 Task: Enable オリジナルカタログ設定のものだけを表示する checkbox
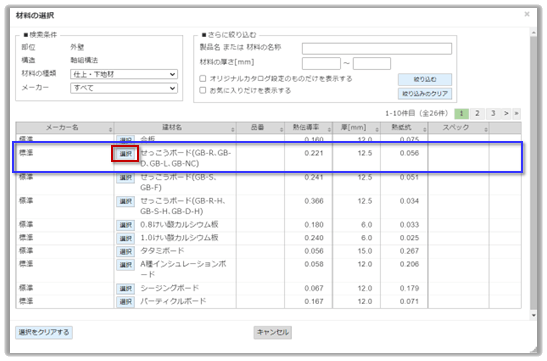pyautogui.click(x=203, y=78)
